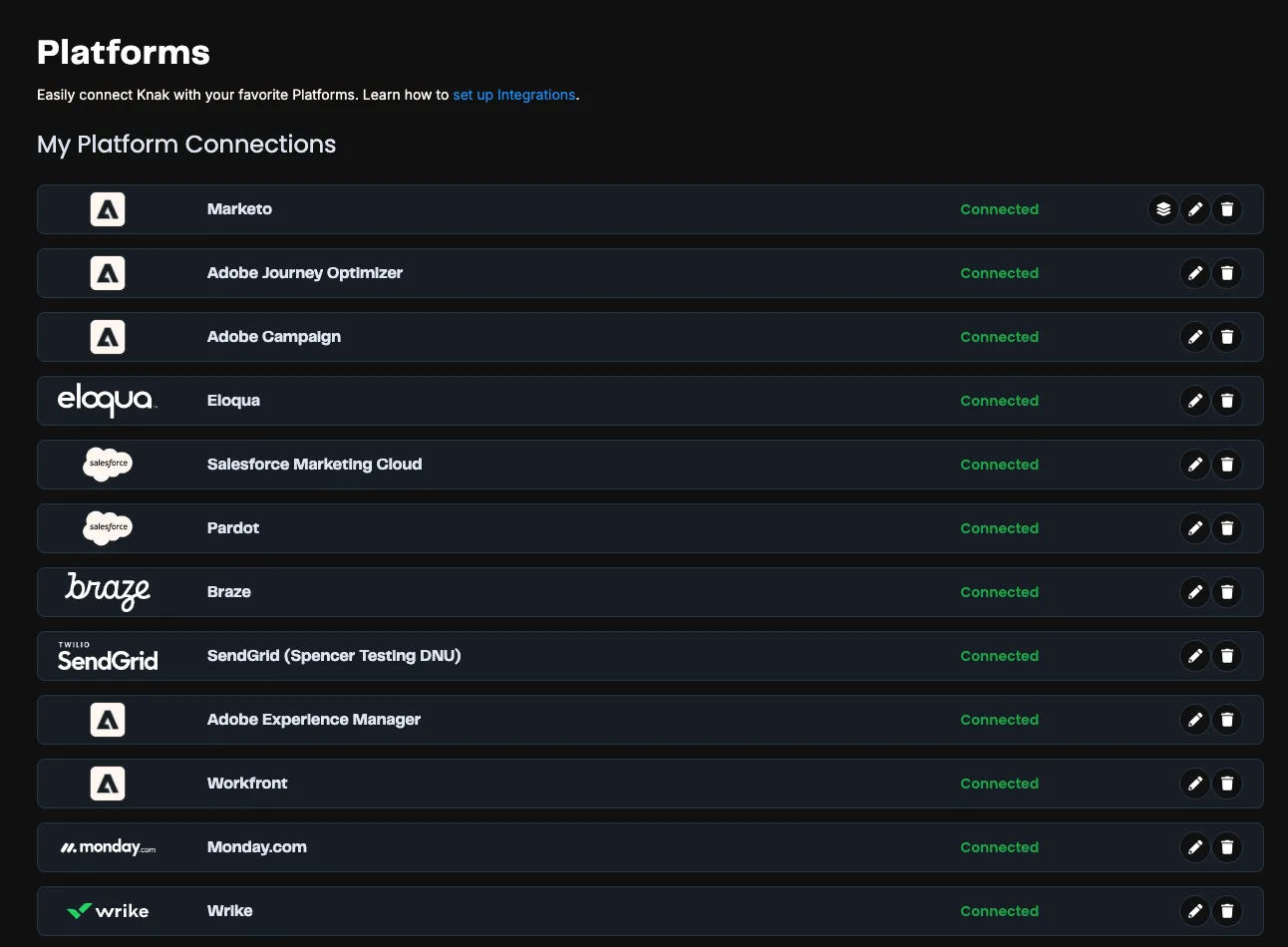Click the Connected status on the Marketo row

click(x=999, y=209)
